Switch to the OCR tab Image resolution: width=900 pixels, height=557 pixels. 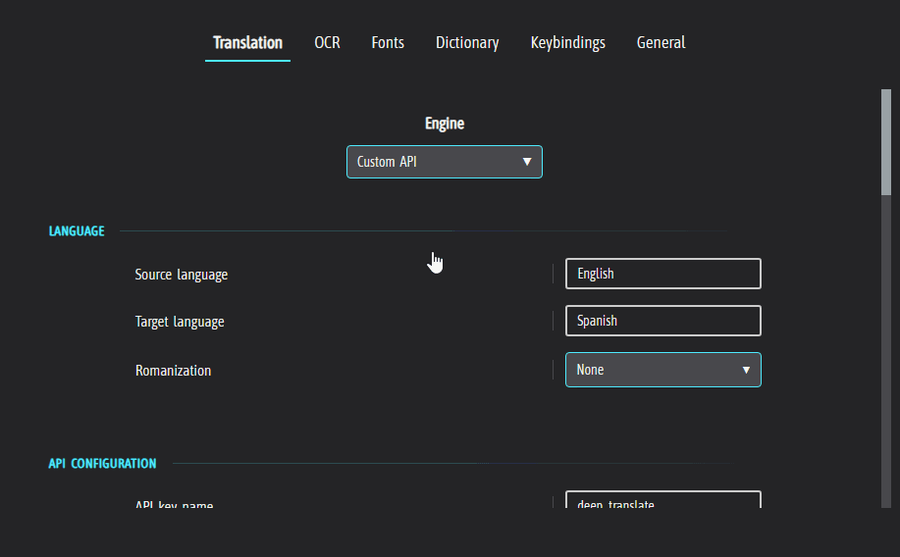click(327, 43)
